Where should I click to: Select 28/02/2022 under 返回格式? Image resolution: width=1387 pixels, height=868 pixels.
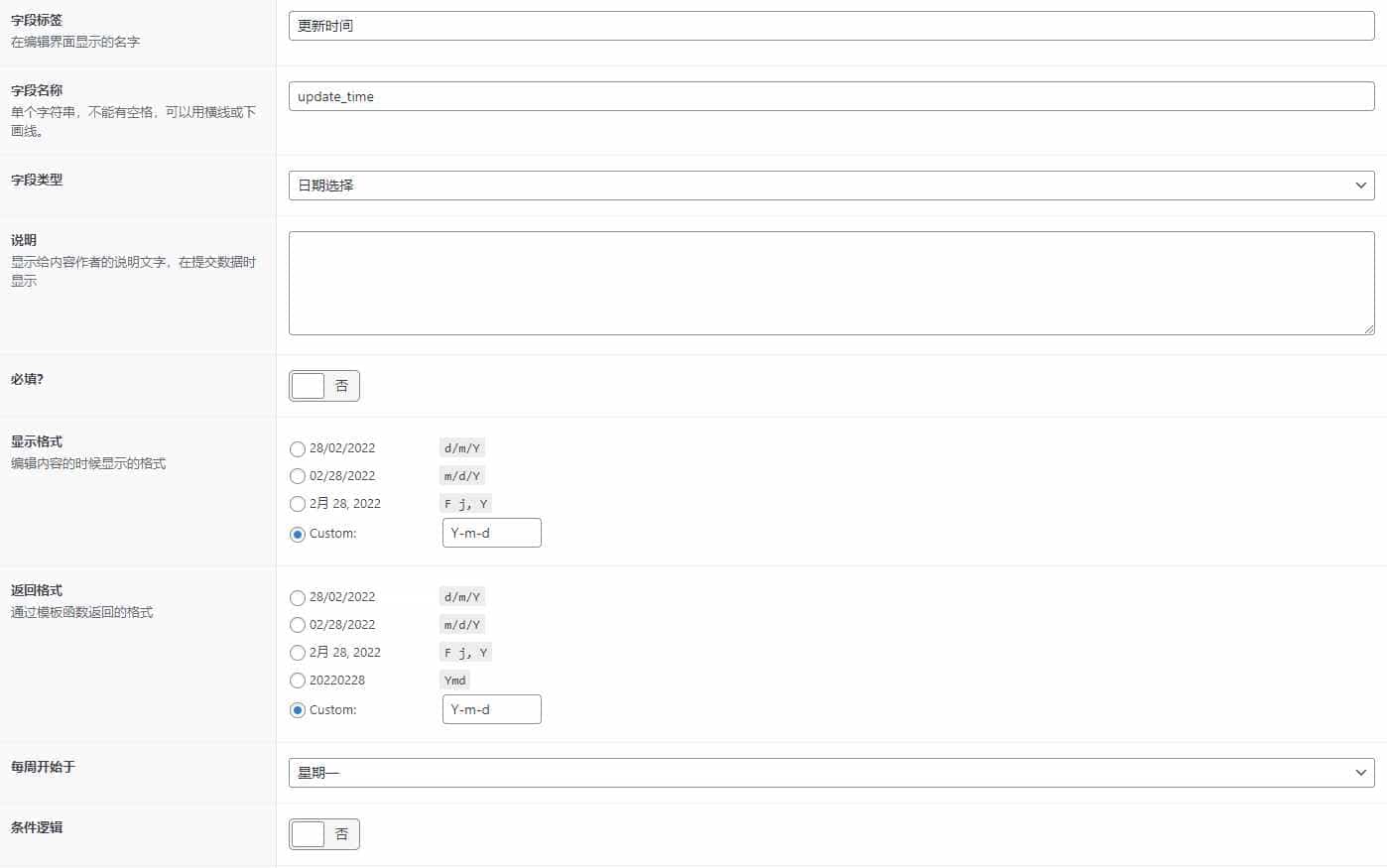(x=298, y=597)
